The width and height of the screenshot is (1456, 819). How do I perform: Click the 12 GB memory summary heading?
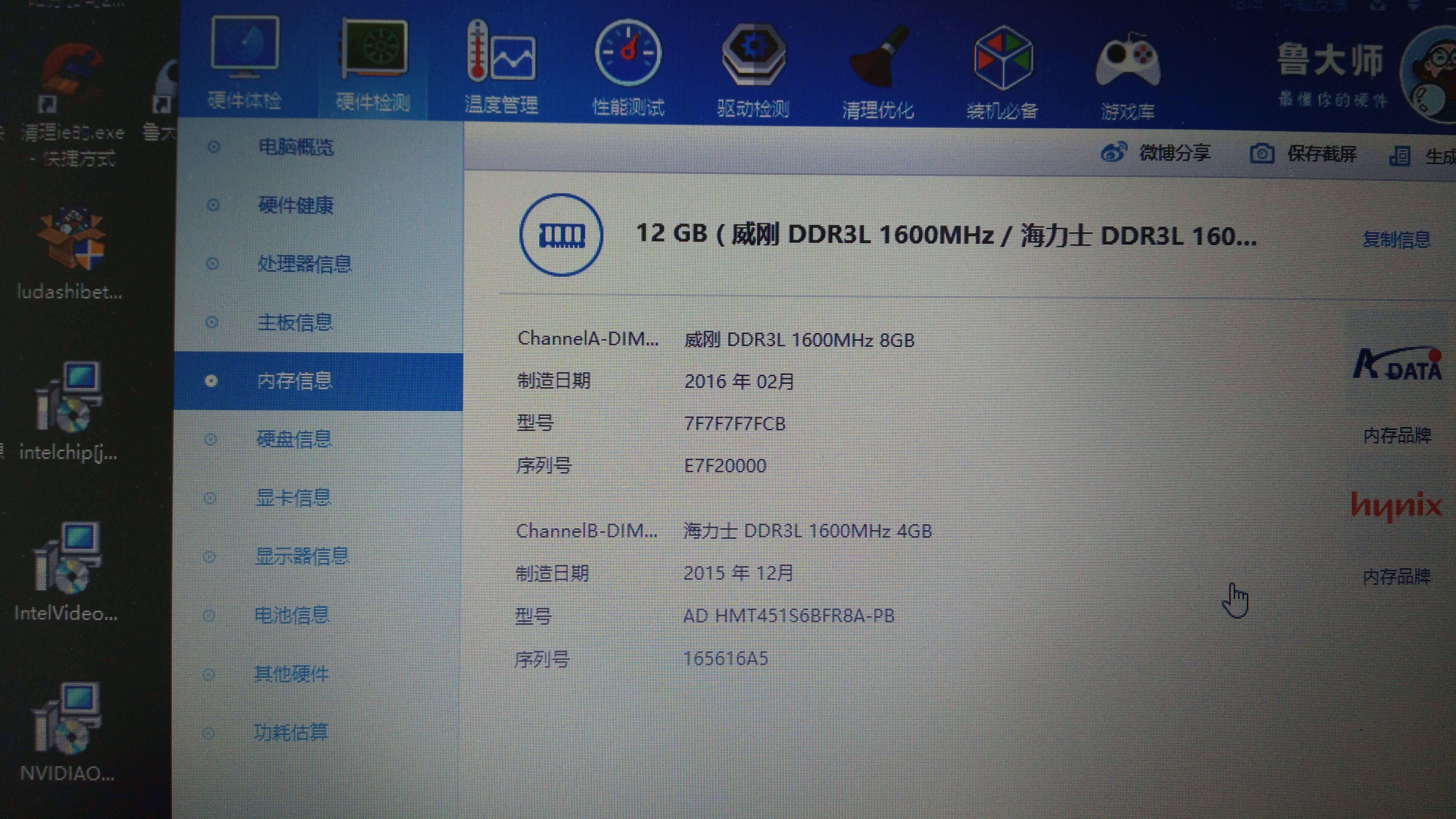(x=946, y=235)
